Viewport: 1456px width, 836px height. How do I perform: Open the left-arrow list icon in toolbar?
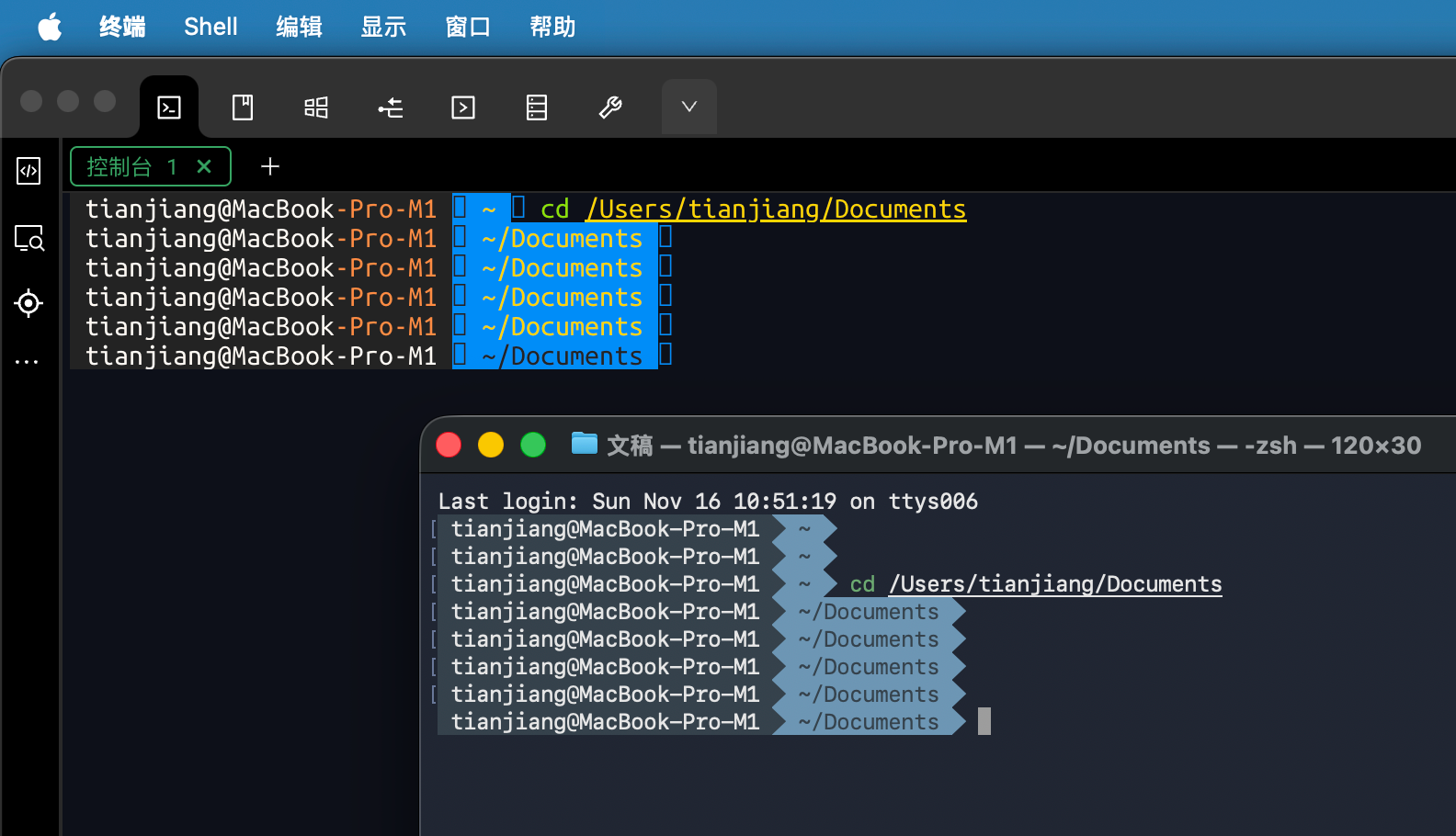pyautogui.click(x=390, y=107)
